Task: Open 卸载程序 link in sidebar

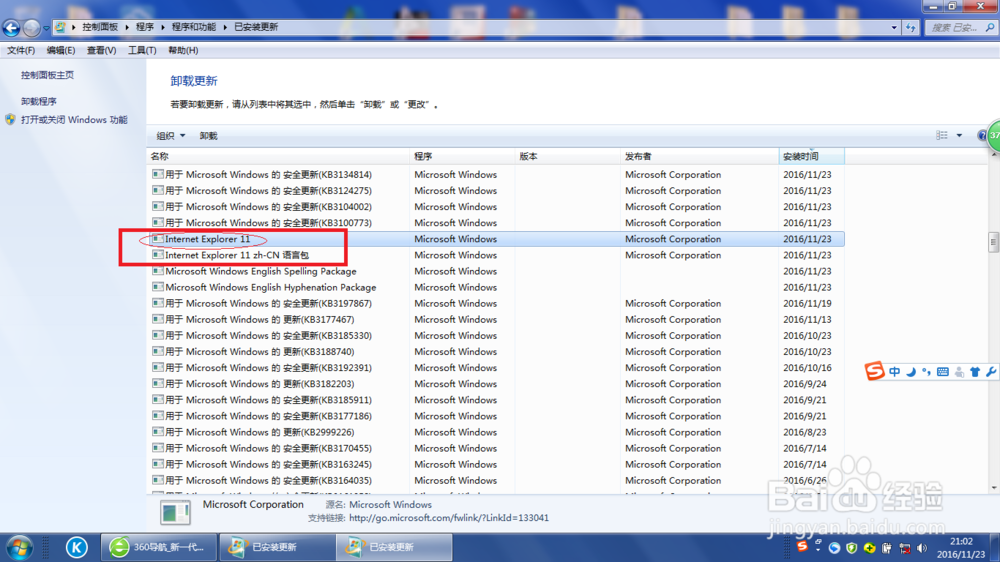Action: tap(38, 101)
